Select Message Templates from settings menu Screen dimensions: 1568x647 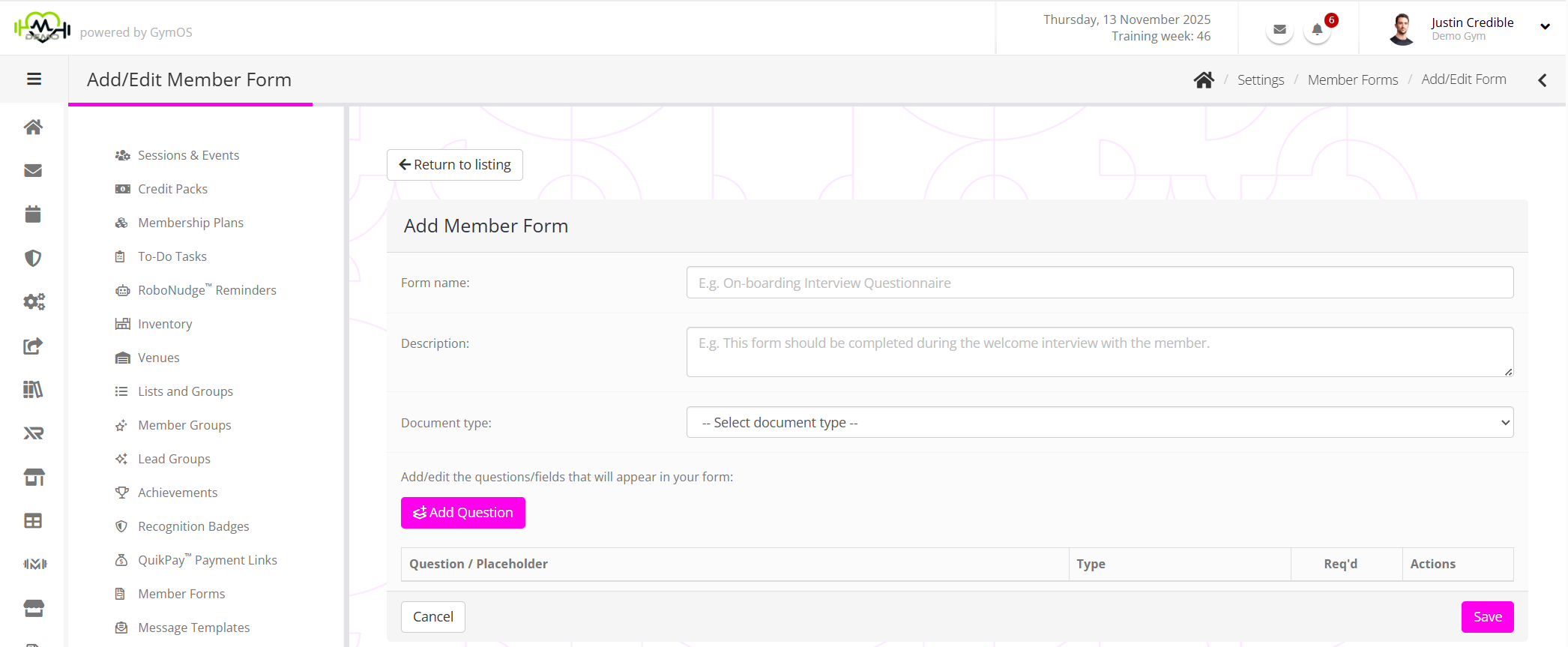pyautogui.click(x=193, y=628)
